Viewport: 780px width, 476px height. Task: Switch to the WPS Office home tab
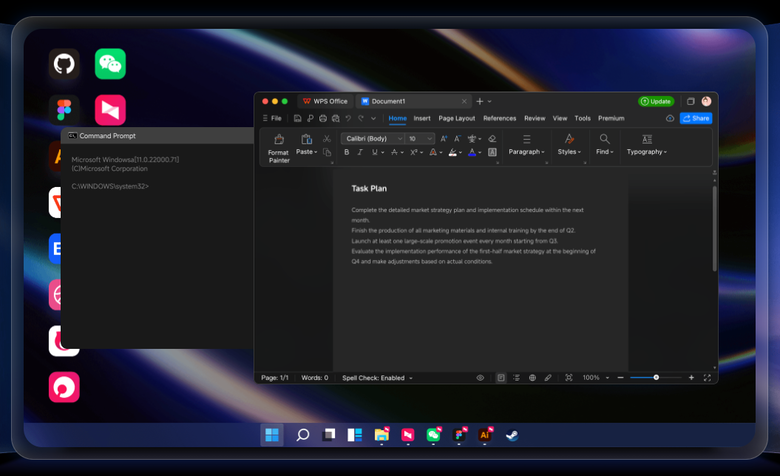[x=325, y=101]
